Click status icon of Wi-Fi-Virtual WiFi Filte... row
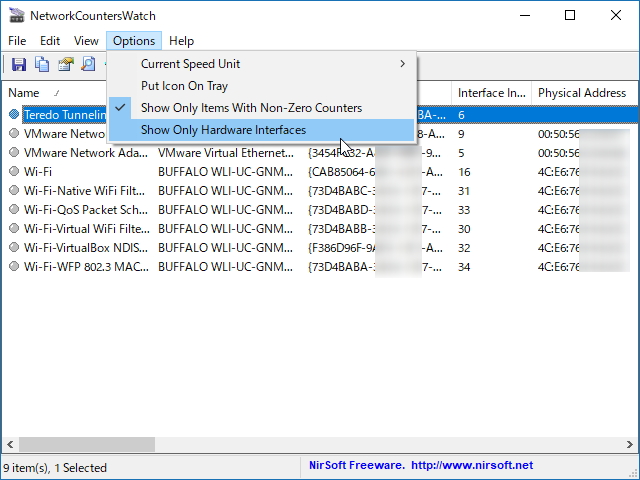640x480 pixels. pyautogui.click(x=14, y=229)
